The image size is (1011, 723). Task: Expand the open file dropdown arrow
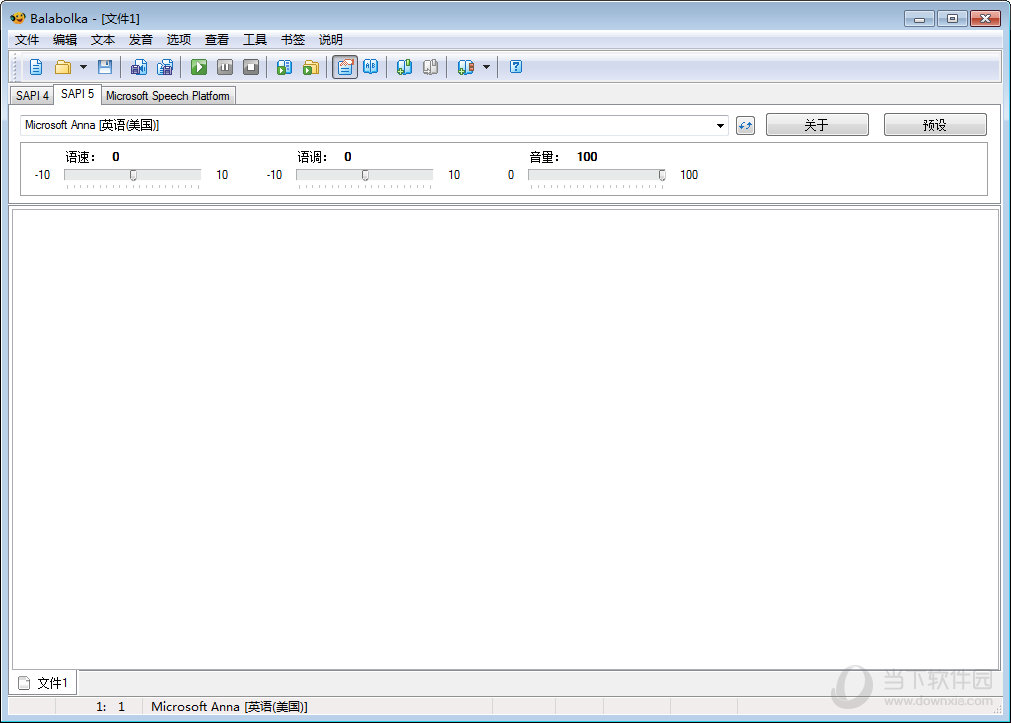pos(83,67)
